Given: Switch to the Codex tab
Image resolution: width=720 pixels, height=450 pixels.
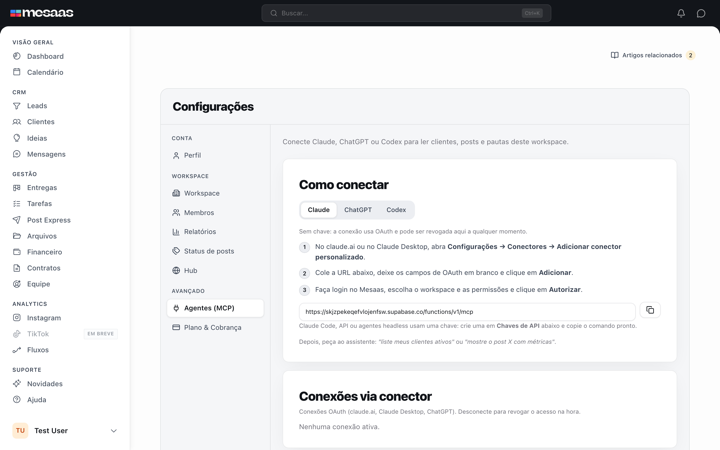Looking at the screenshot, I should pos(396,210).
